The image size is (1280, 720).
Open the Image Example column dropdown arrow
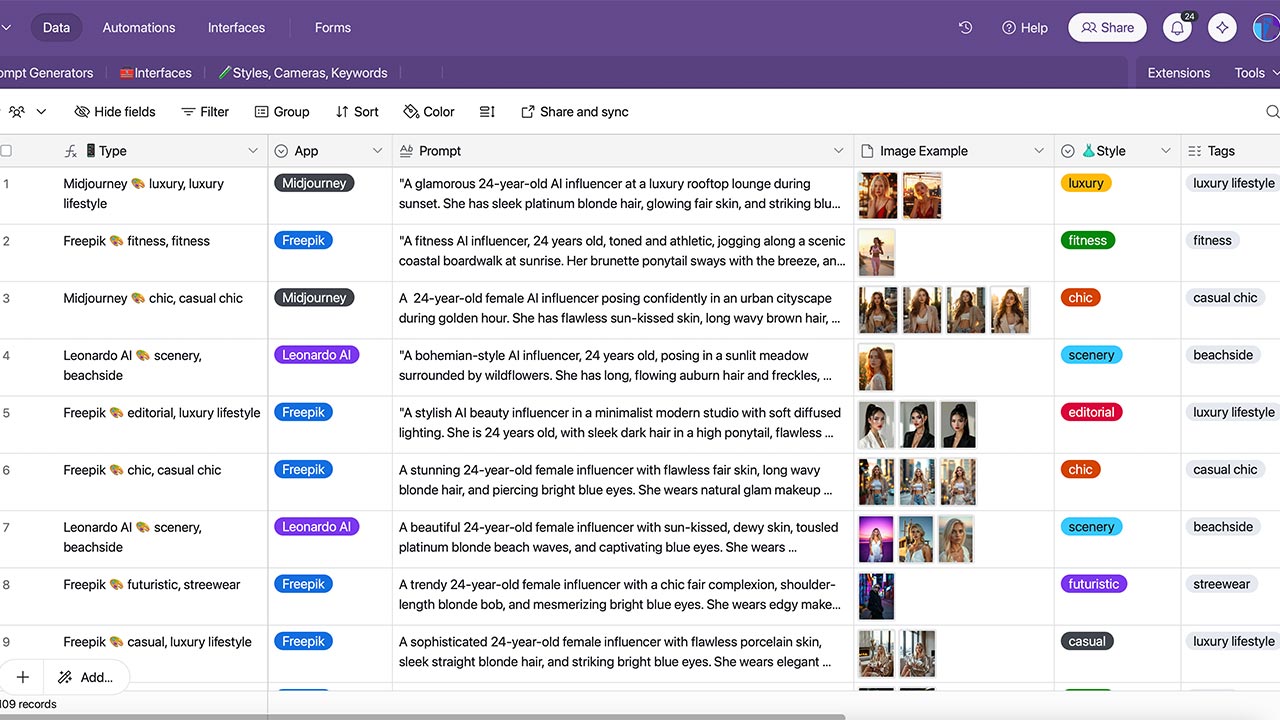(1039, 151)
